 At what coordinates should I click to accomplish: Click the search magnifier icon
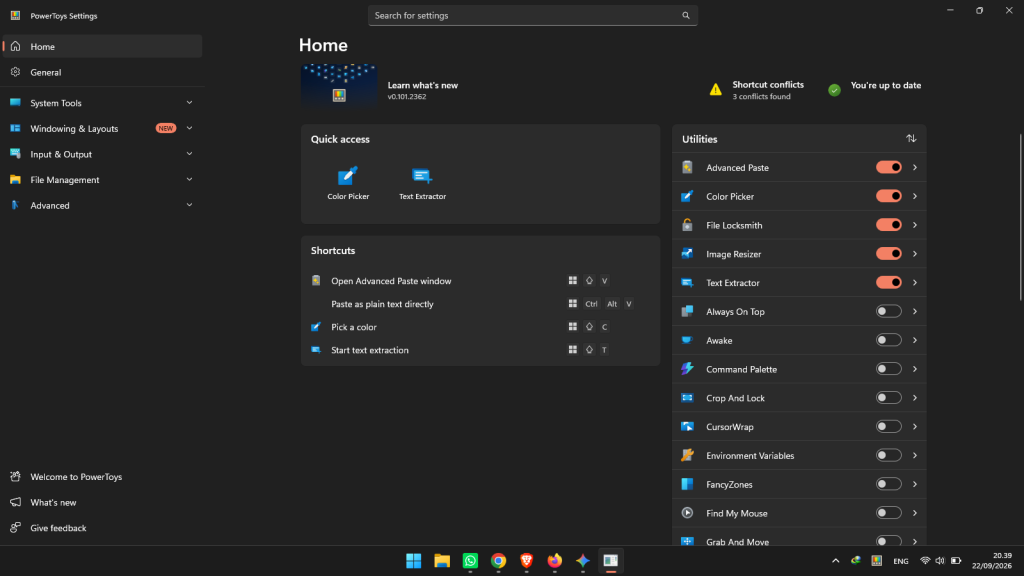pyautogui.click(x=685, y=16)
